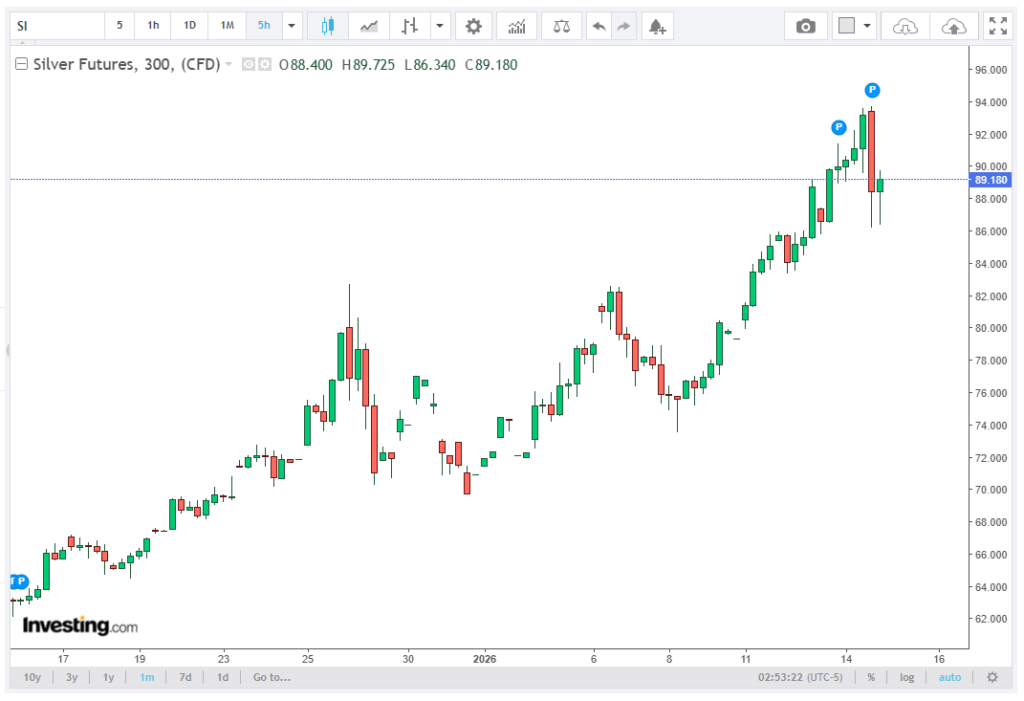Select the candlestick chart style icon
Viewport: 1024px width, 701px height.
click(x=327, y=26)
